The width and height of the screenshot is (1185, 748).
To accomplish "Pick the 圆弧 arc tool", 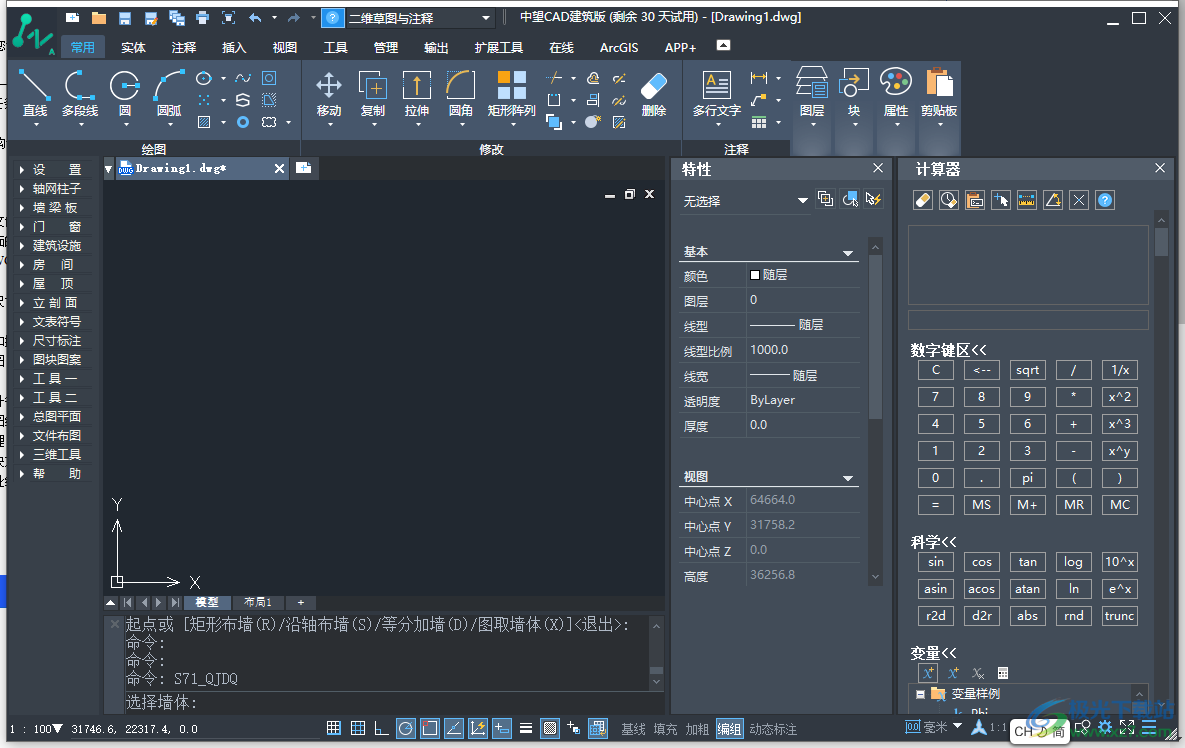I will [x=169, y=94].
